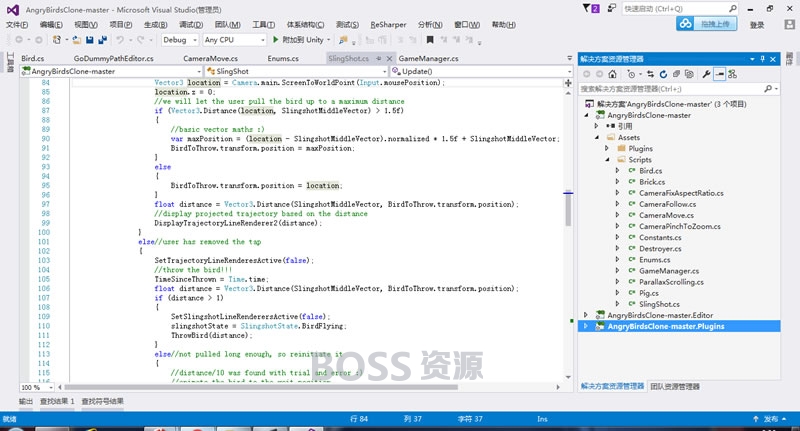Click the Redo arrow icon
Screen dimensions: 800x431
[140, 40]
